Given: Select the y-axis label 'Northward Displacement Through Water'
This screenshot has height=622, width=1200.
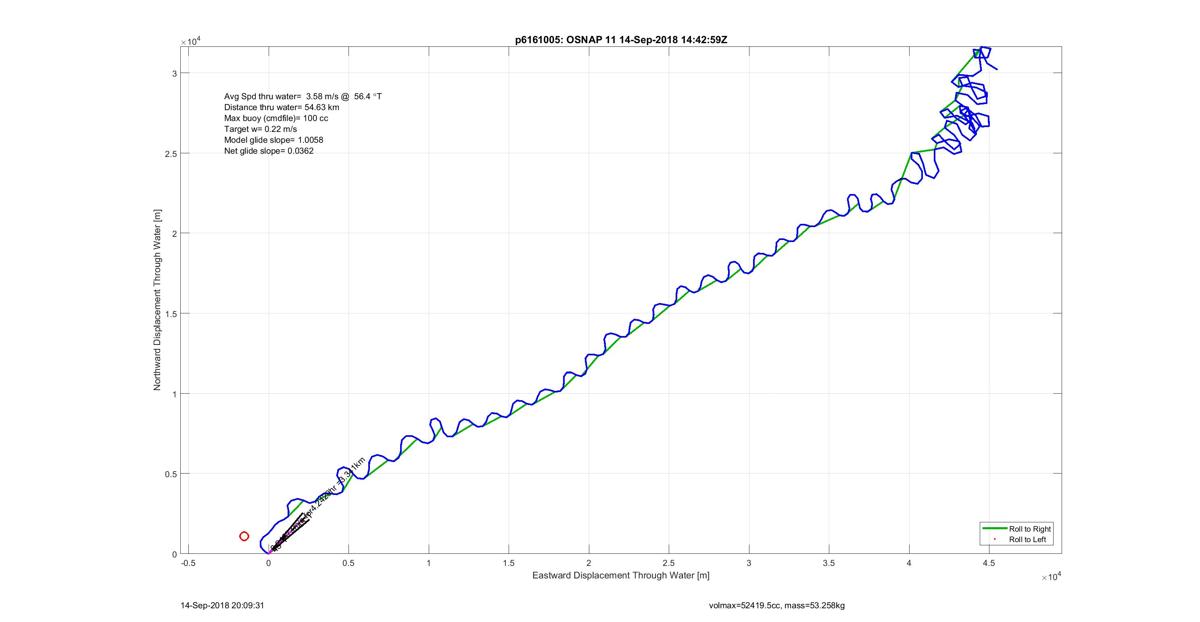Looking at the screenshot, I should 158,300.
